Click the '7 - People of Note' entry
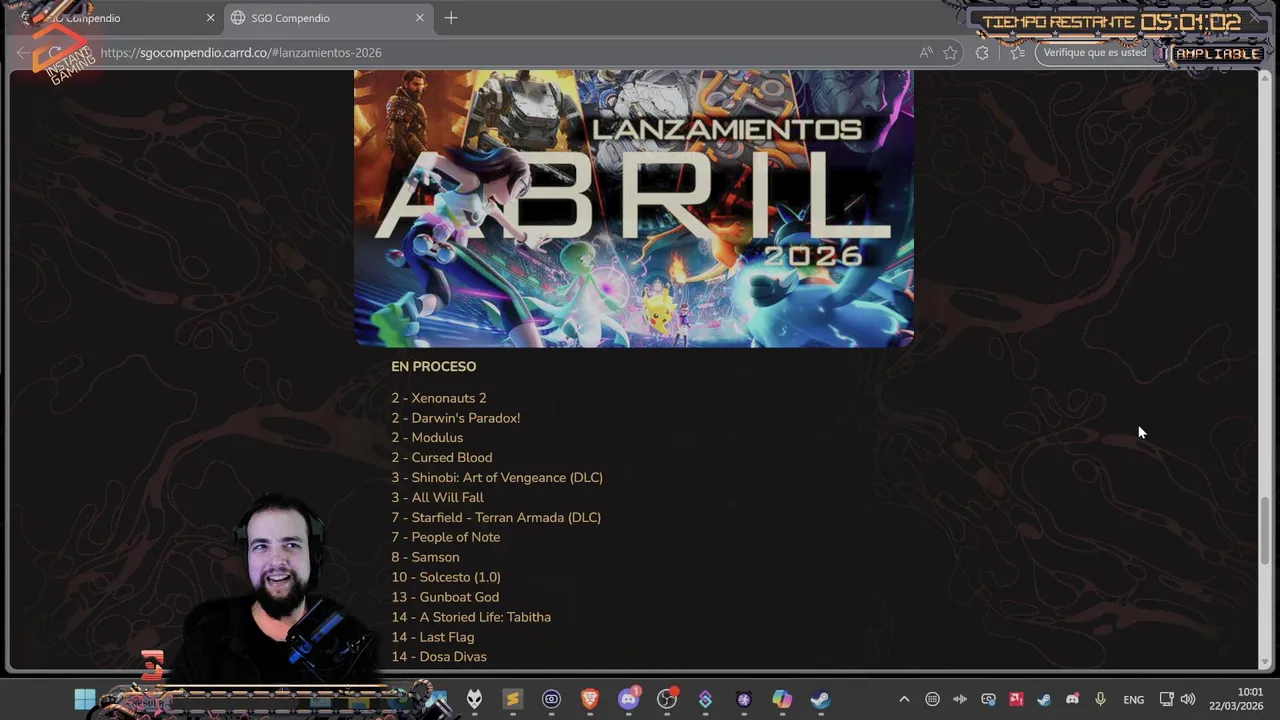This screenshot has height=720, width=1280. pos(446,537)
